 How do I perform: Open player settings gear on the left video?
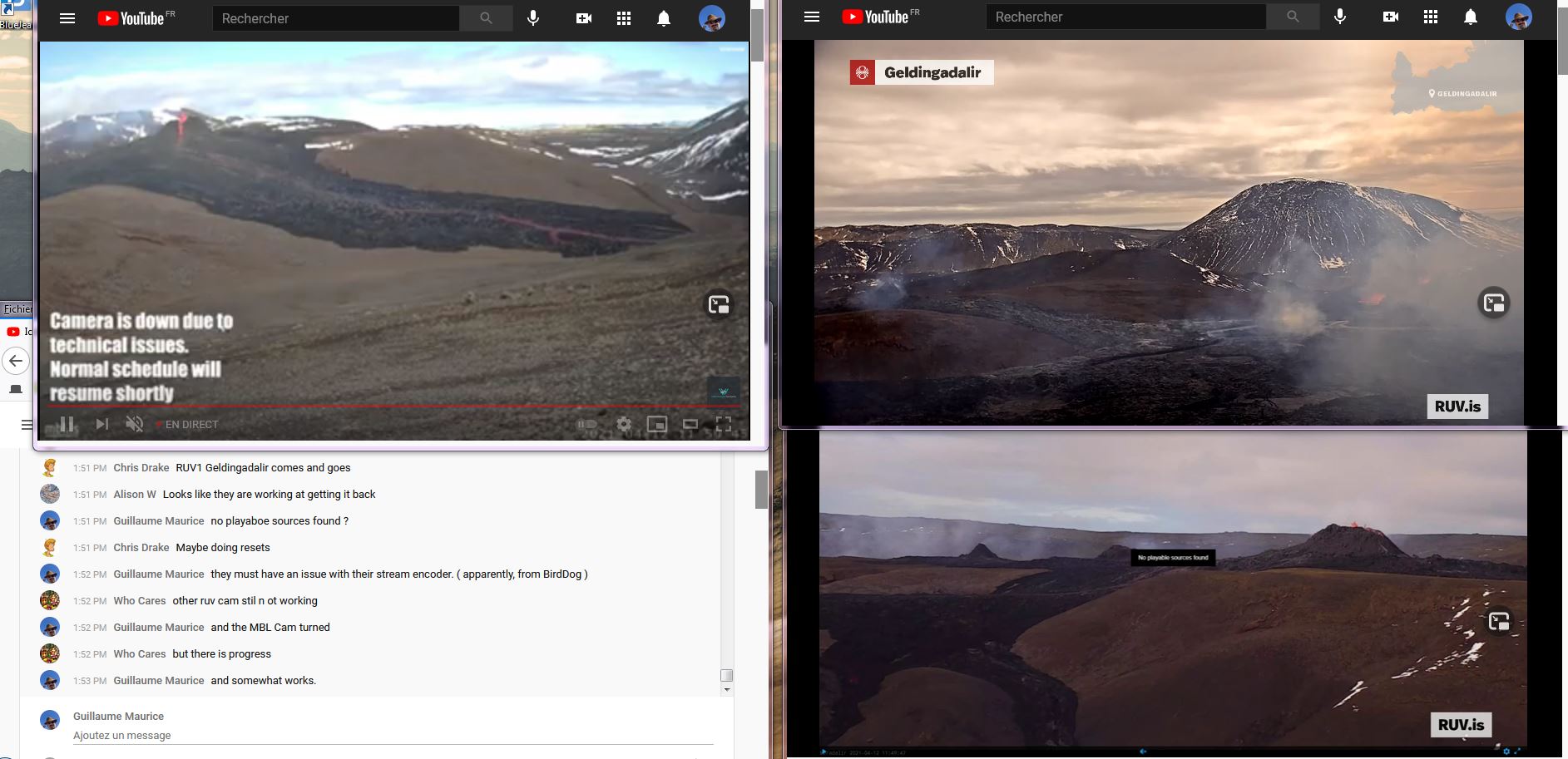click(x=624, y=424)
